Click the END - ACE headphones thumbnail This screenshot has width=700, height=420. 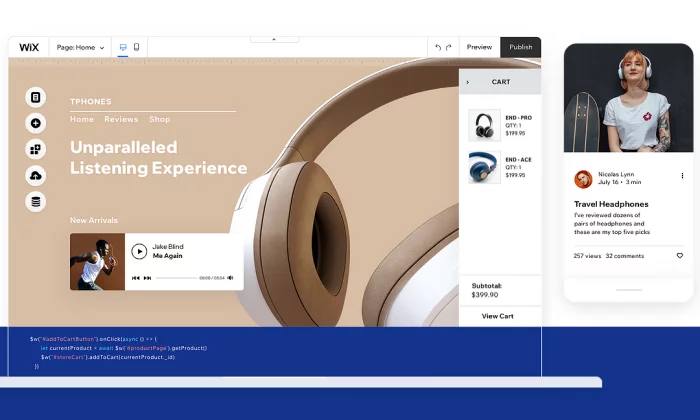[484, 167]
